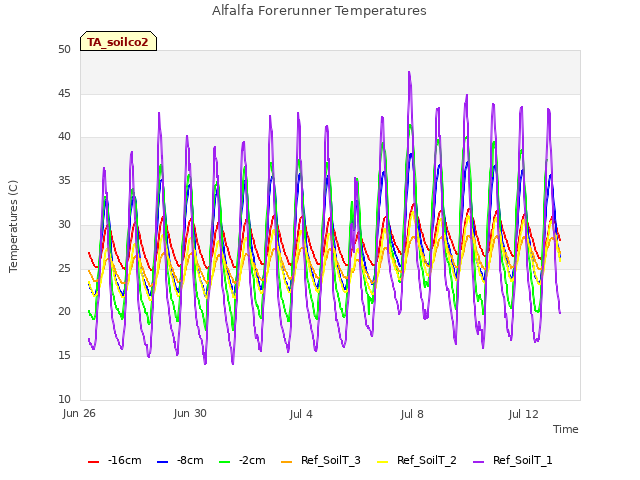Click the Jul 8 x-axis label
This screenshot has width=640, height=480.
click(x=412, y=414)
